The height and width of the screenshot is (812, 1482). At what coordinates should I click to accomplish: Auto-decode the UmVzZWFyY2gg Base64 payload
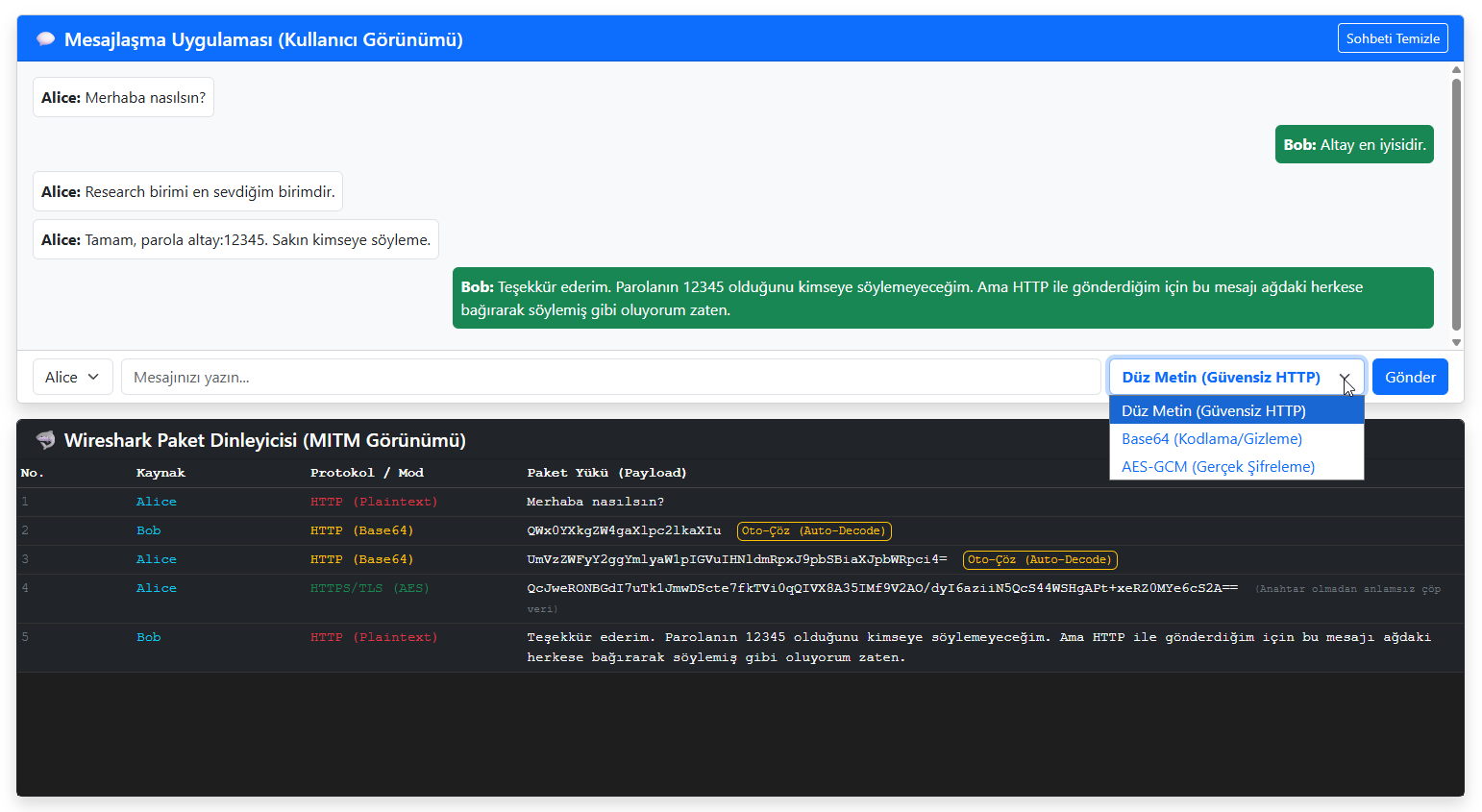pos(1040,559)
